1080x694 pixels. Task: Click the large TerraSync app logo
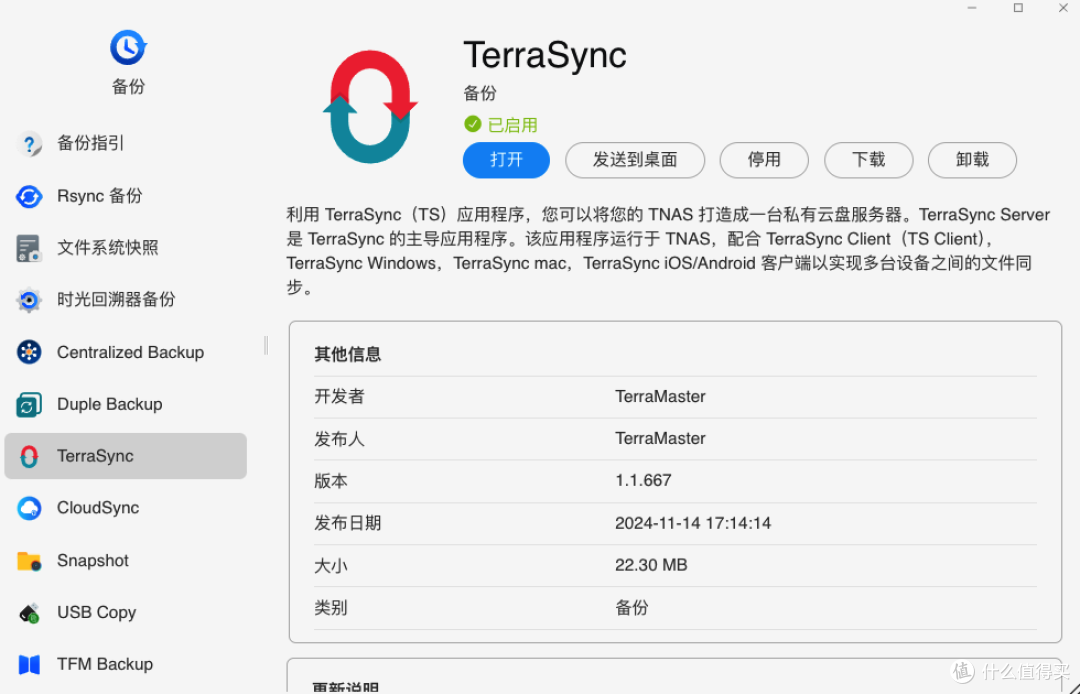[x=371, y=107]
